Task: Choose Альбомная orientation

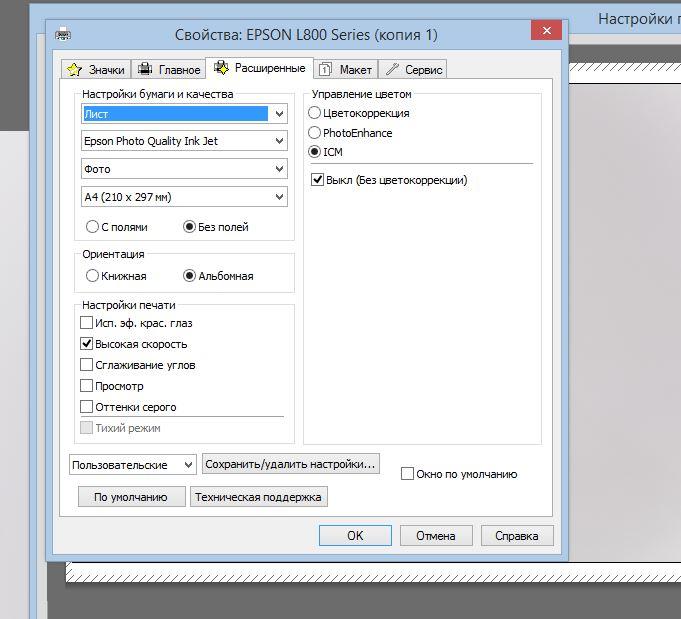Action: coord(189,276)
